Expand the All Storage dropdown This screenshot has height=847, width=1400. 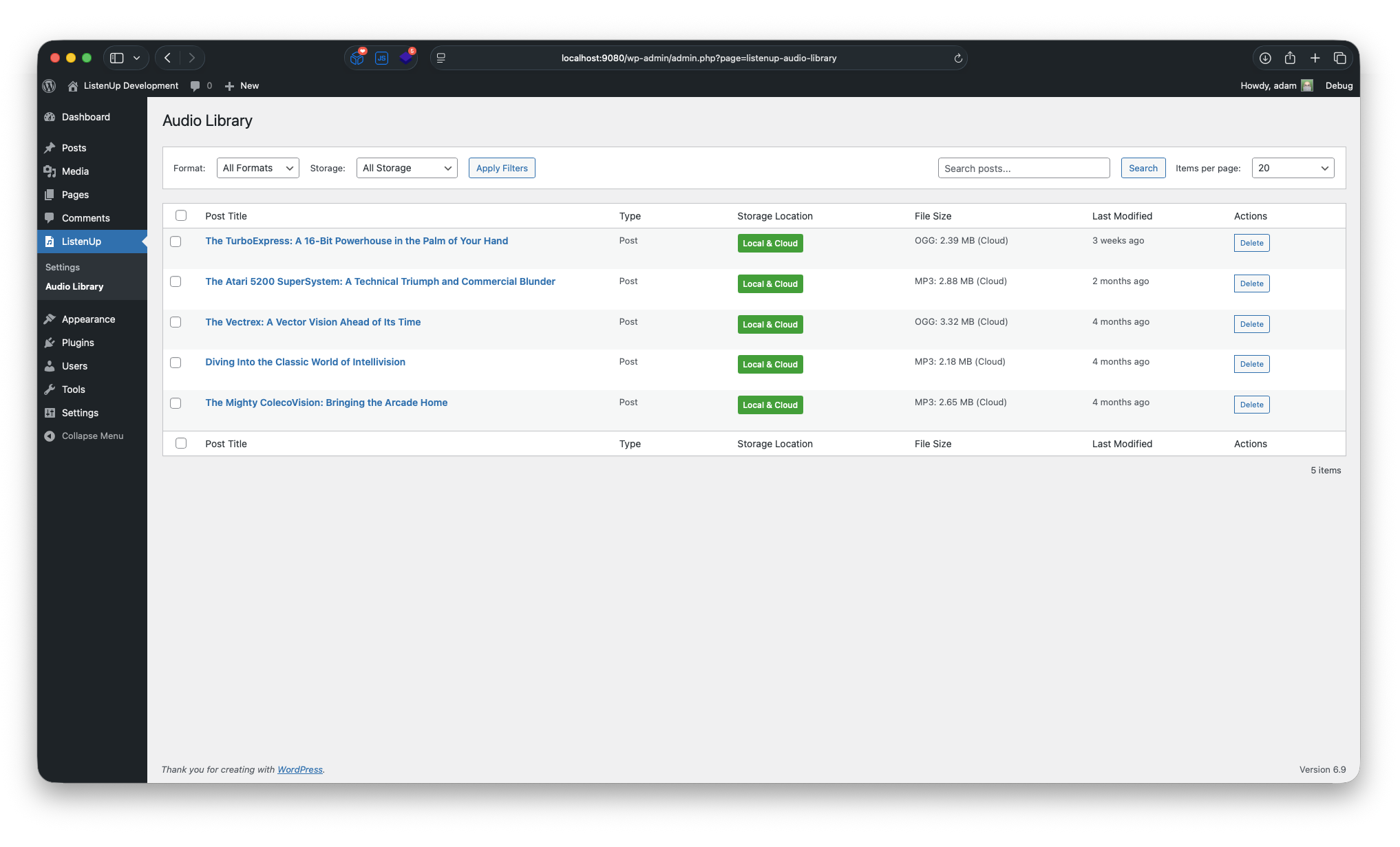(406, 168)
